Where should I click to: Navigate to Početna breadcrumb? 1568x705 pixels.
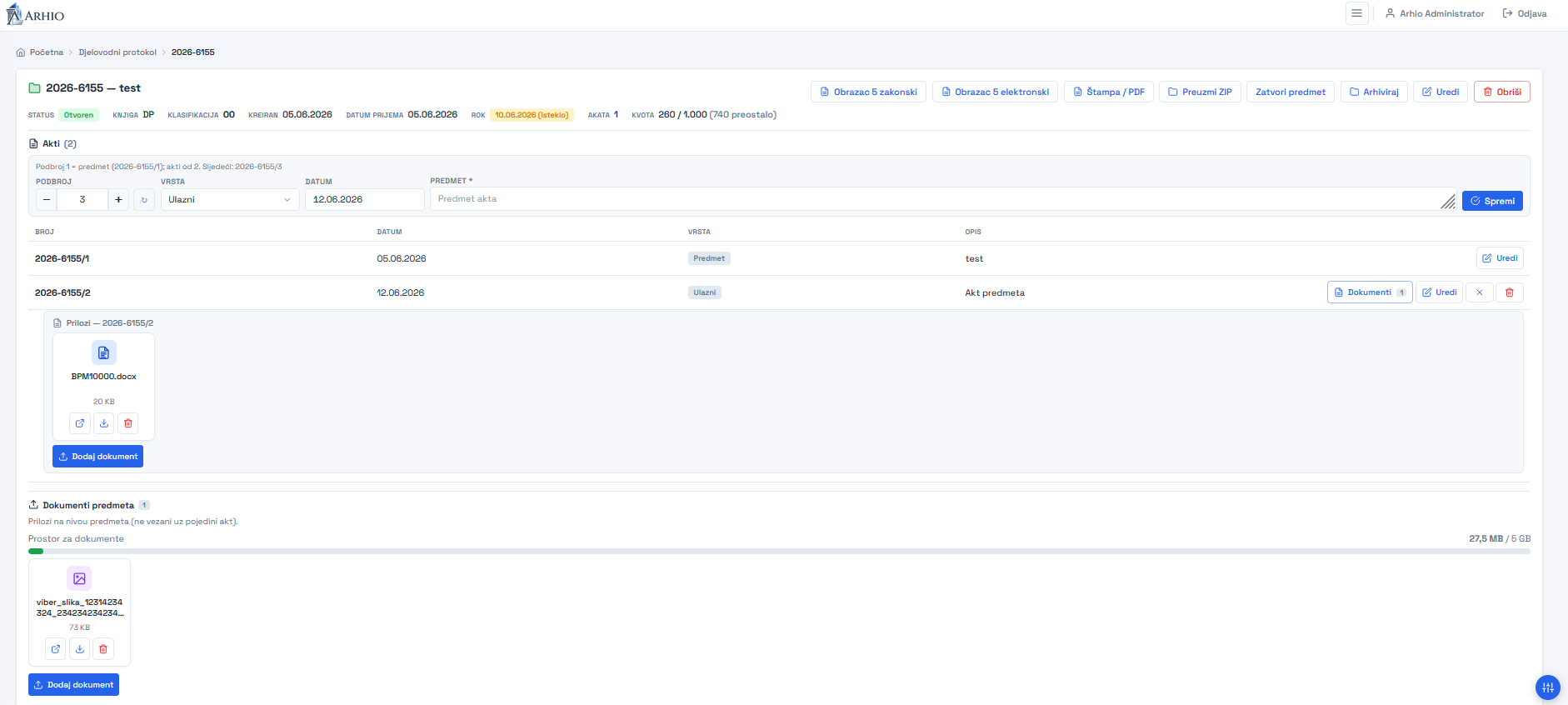pos(46,52)
